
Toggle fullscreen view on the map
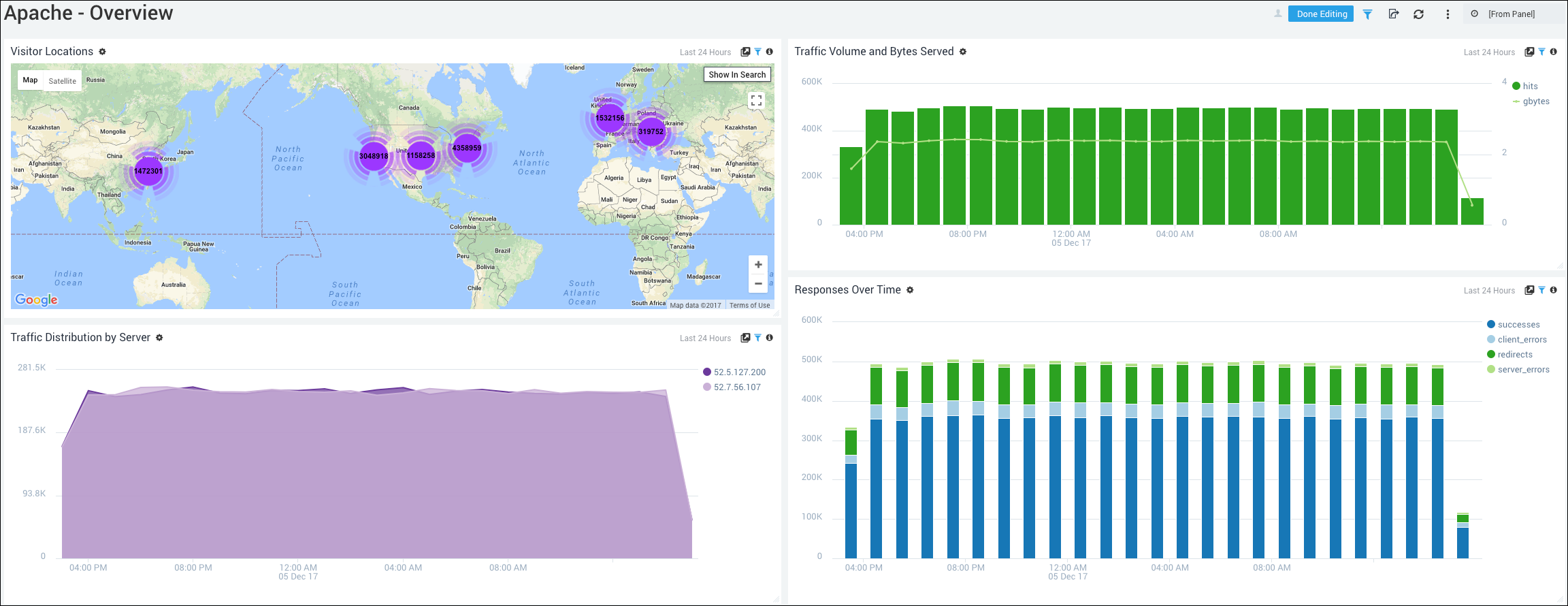pyautogui.click(x=756, y=101)
